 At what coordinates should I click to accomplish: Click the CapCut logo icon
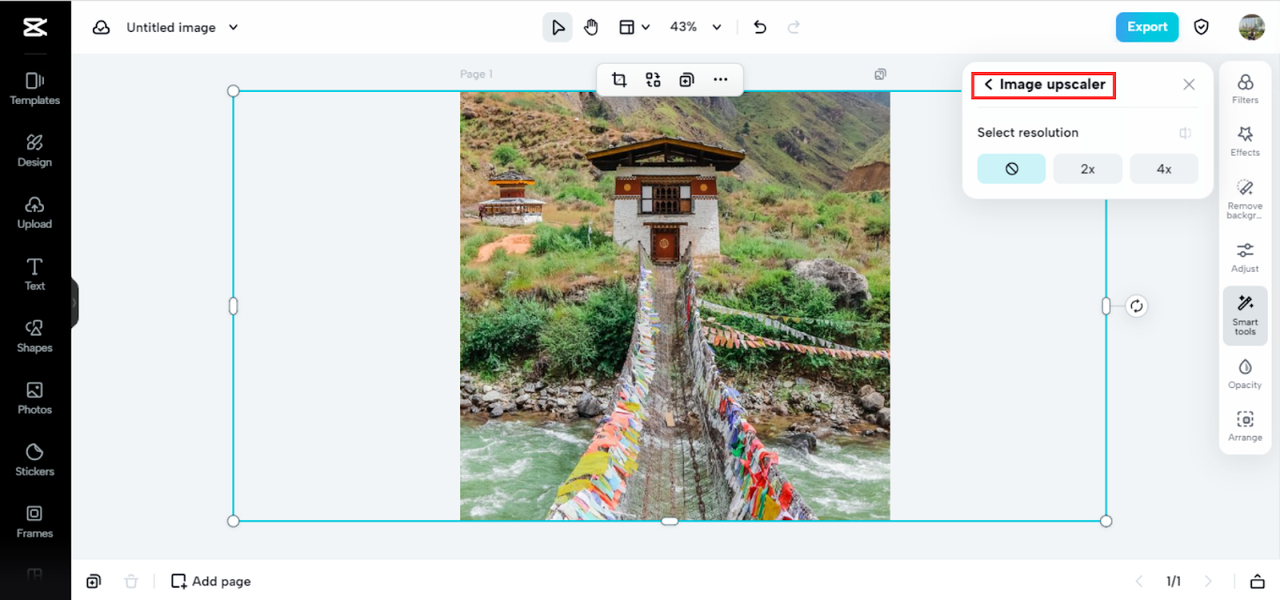pyautogui.click(x=35, y=27)
